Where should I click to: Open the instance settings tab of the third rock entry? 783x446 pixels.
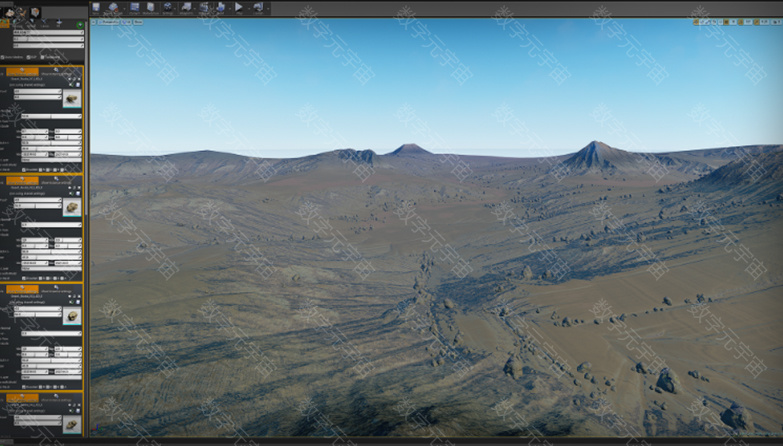pyautogui.click(x=55, y=289)
